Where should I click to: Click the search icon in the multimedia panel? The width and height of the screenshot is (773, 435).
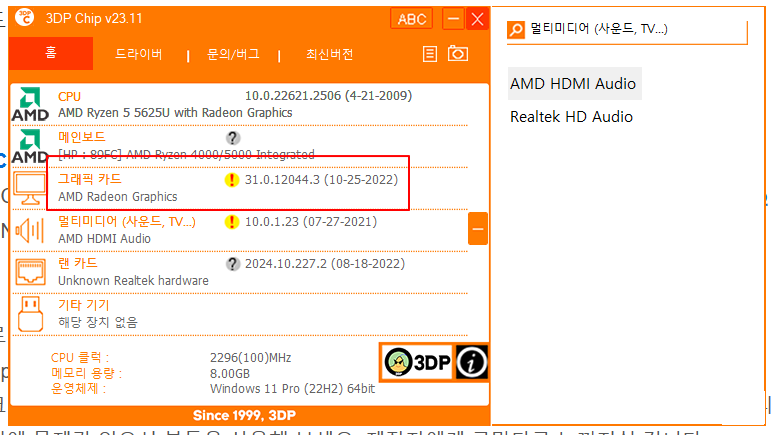pyautogui.click(x=516, y=30)
